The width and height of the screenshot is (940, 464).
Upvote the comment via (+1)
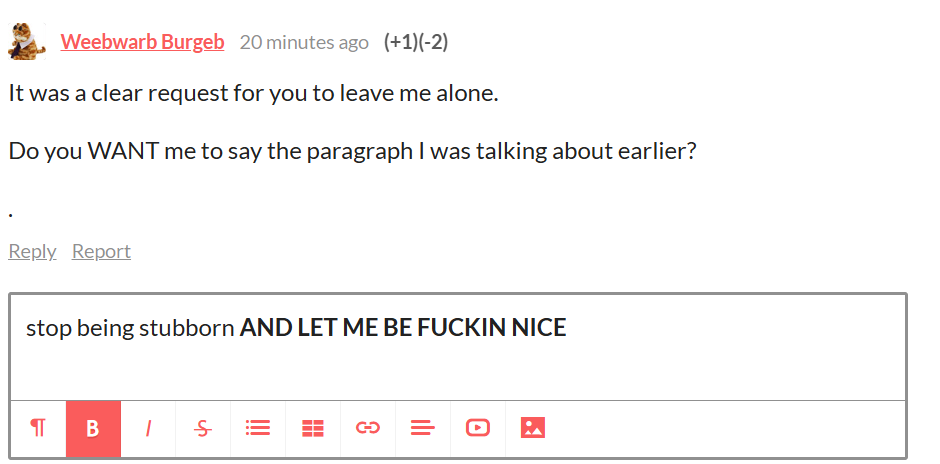tap(400, 42)
